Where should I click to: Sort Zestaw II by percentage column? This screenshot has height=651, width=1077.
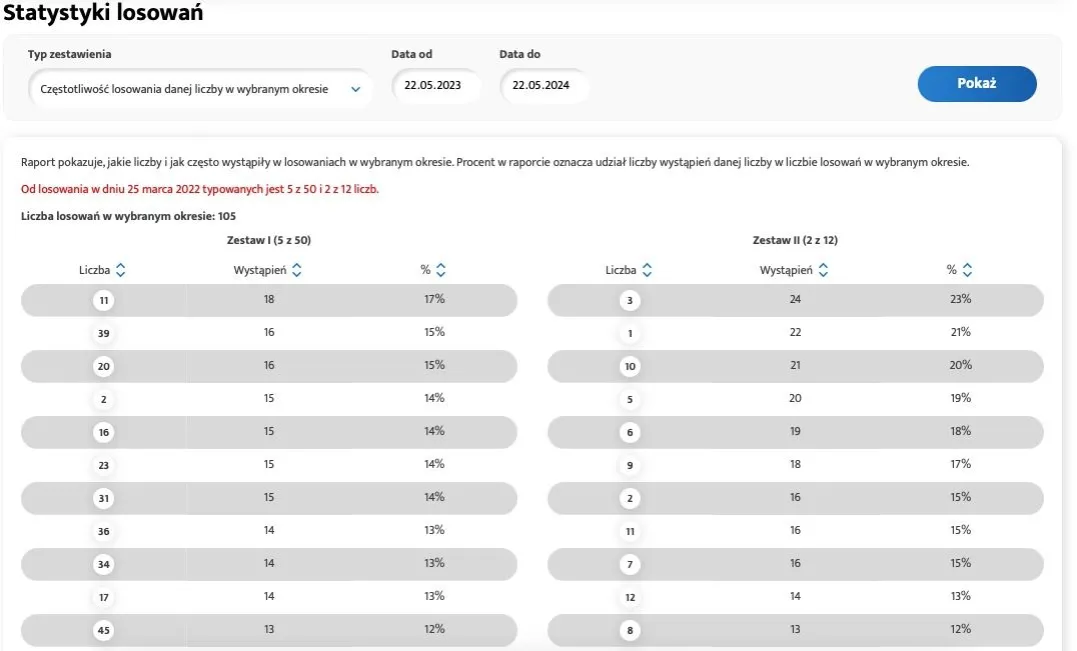(967, 270)
